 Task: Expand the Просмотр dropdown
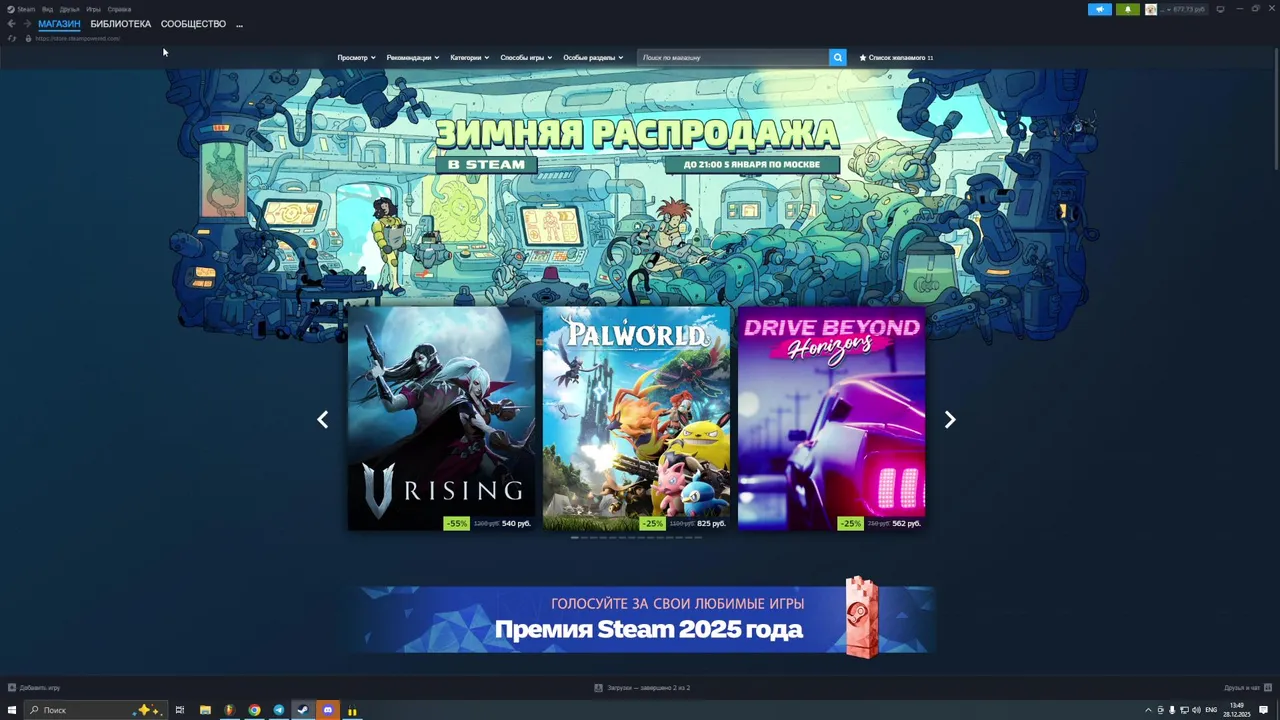tap(356, 58)
